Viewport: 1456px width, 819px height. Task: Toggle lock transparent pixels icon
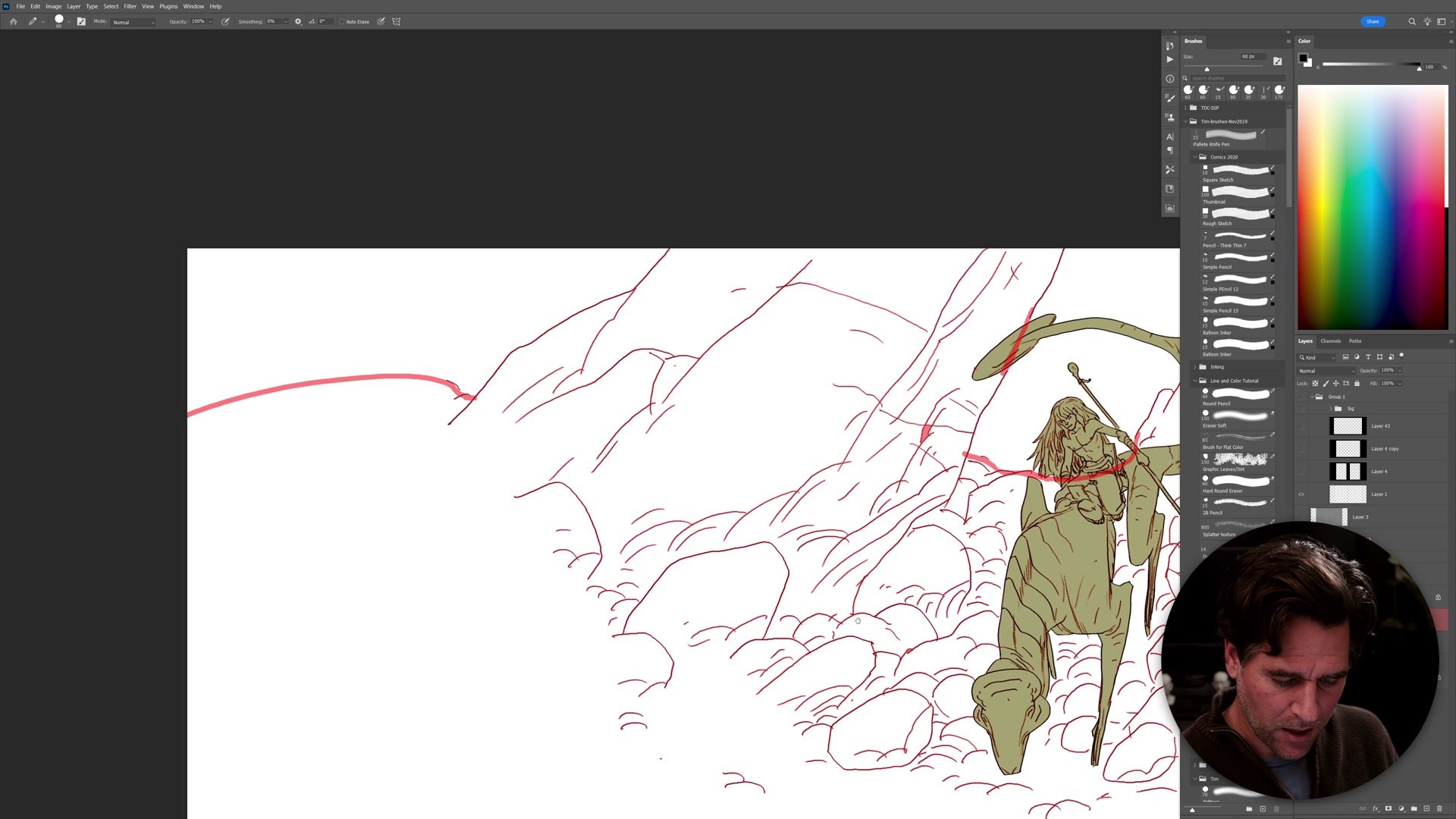pyautogui.click(x=1315, y=384)
